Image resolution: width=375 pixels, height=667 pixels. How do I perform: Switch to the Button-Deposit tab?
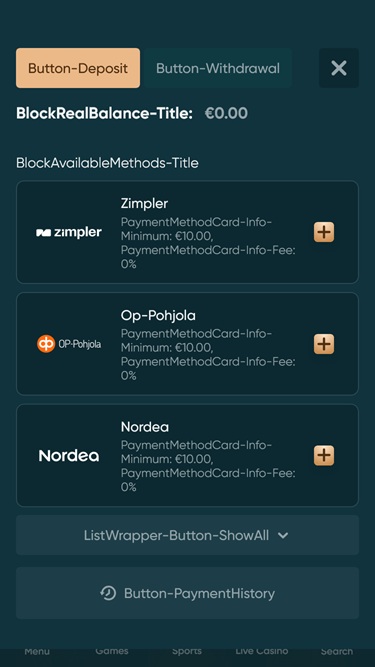tap(78, 68)
